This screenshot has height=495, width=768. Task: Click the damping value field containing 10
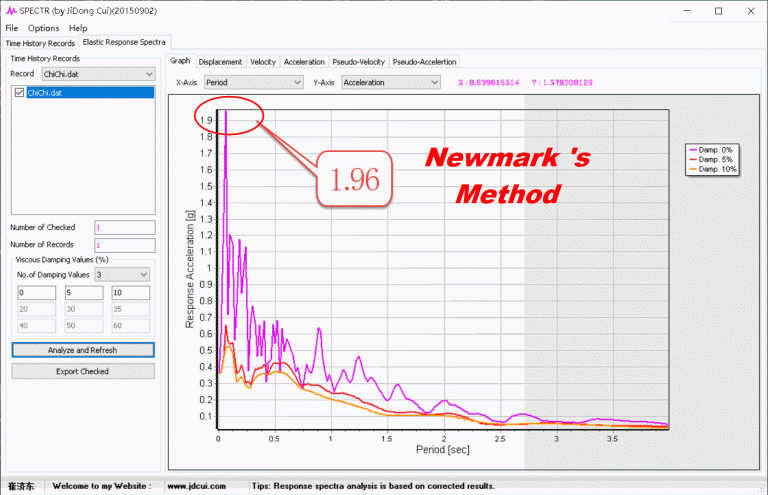pos(130,294)
